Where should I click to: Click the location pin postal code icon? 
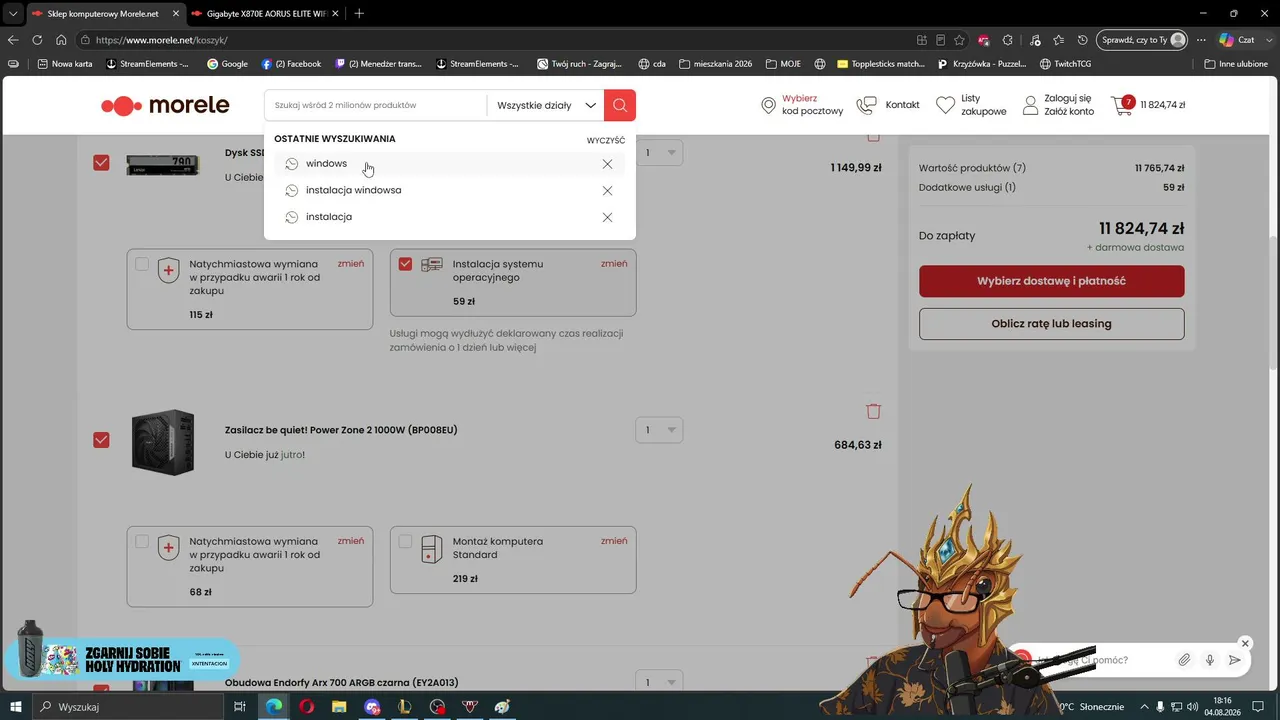tap(768, 105)
